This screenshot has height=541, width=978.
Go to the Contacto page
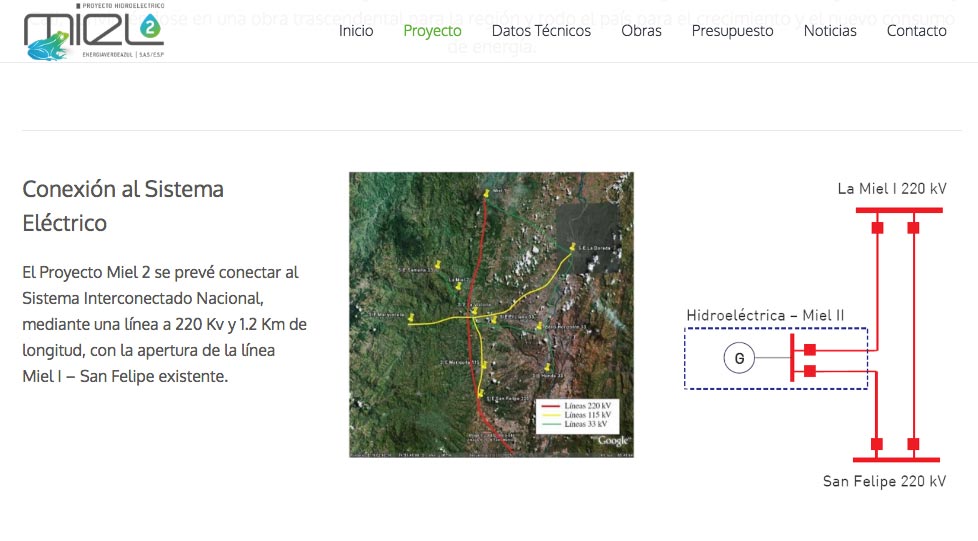(916, 31)
